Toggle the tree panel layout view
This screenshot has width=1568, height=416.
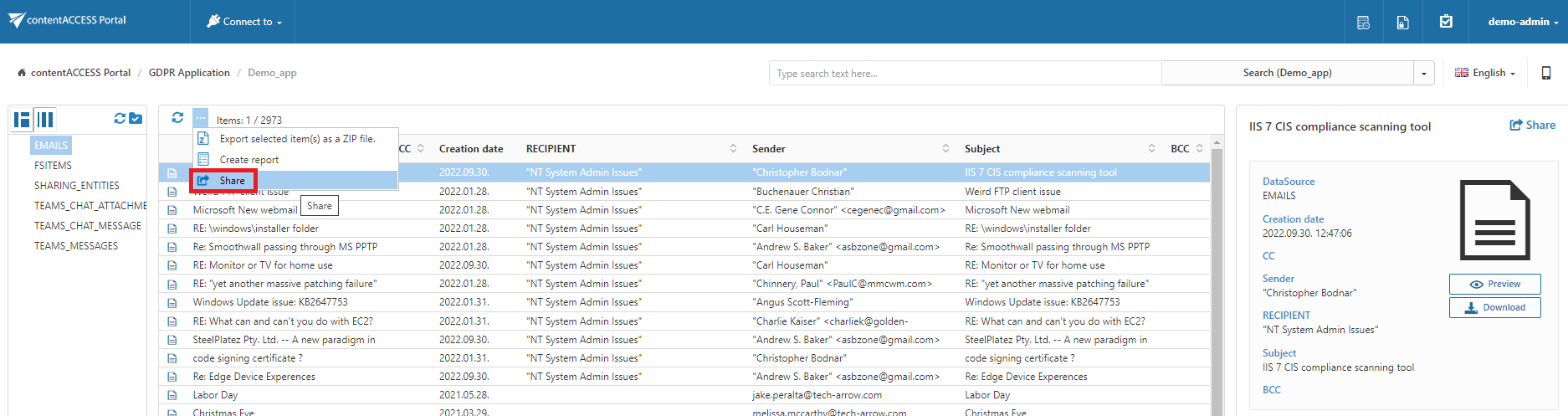click(23, 120)
